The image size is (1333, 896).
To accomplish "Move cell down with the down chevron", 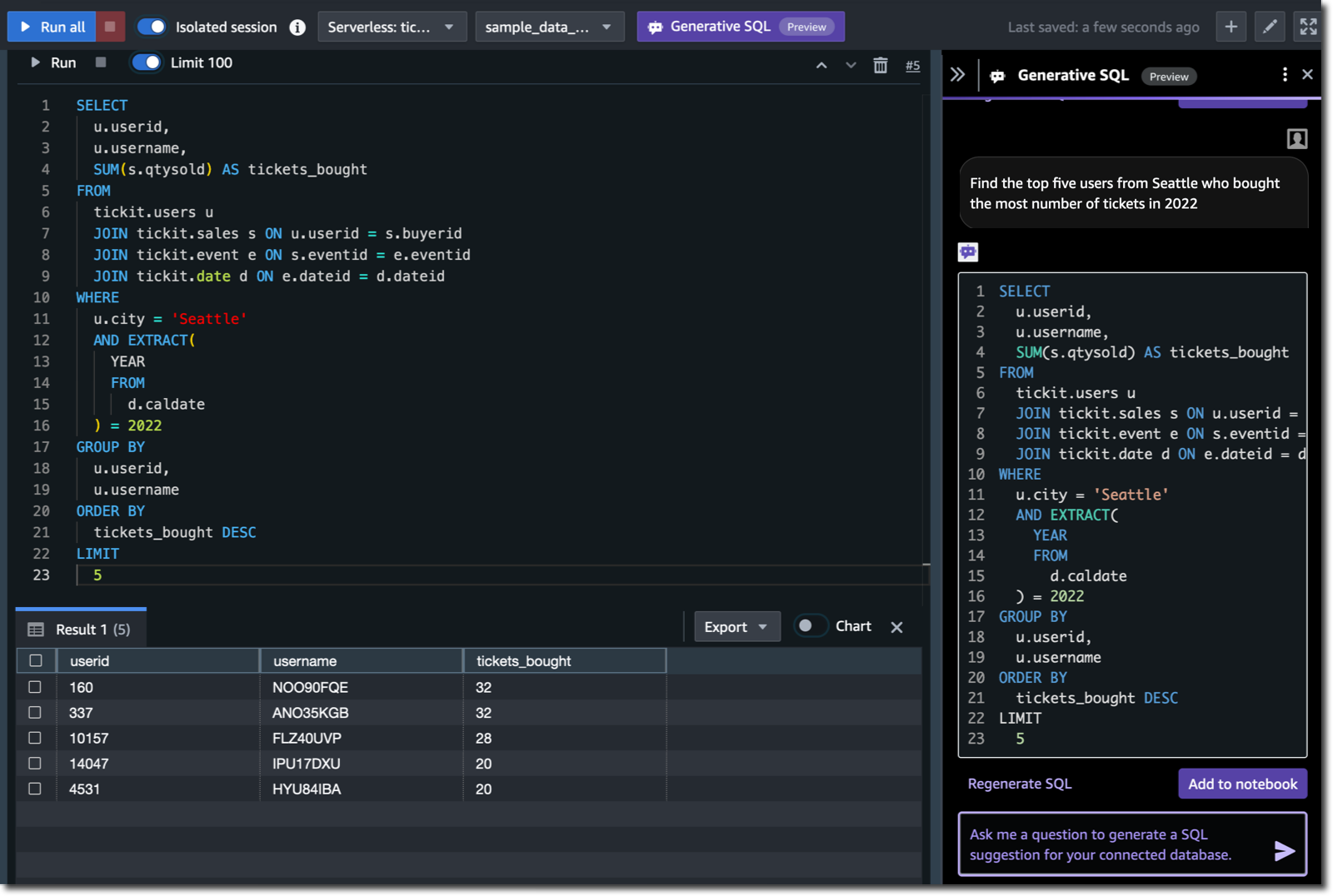I will coord(851,65).
